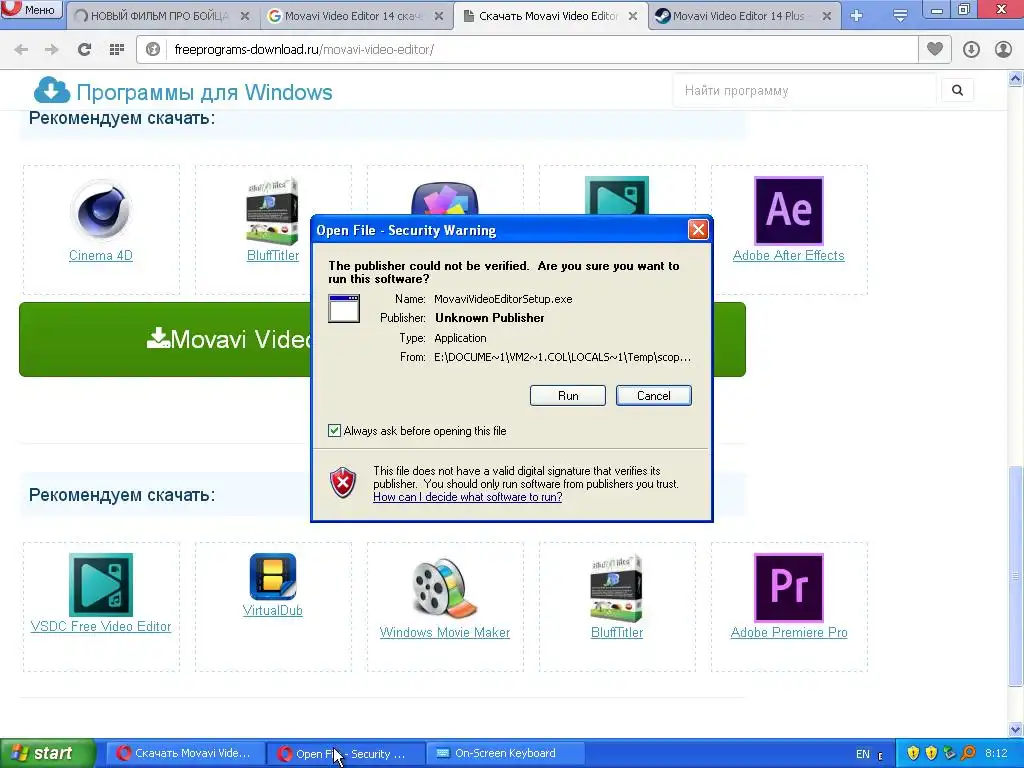
Task: Open the Windows Movie Maker text link
Action: (x=445, y=632)
